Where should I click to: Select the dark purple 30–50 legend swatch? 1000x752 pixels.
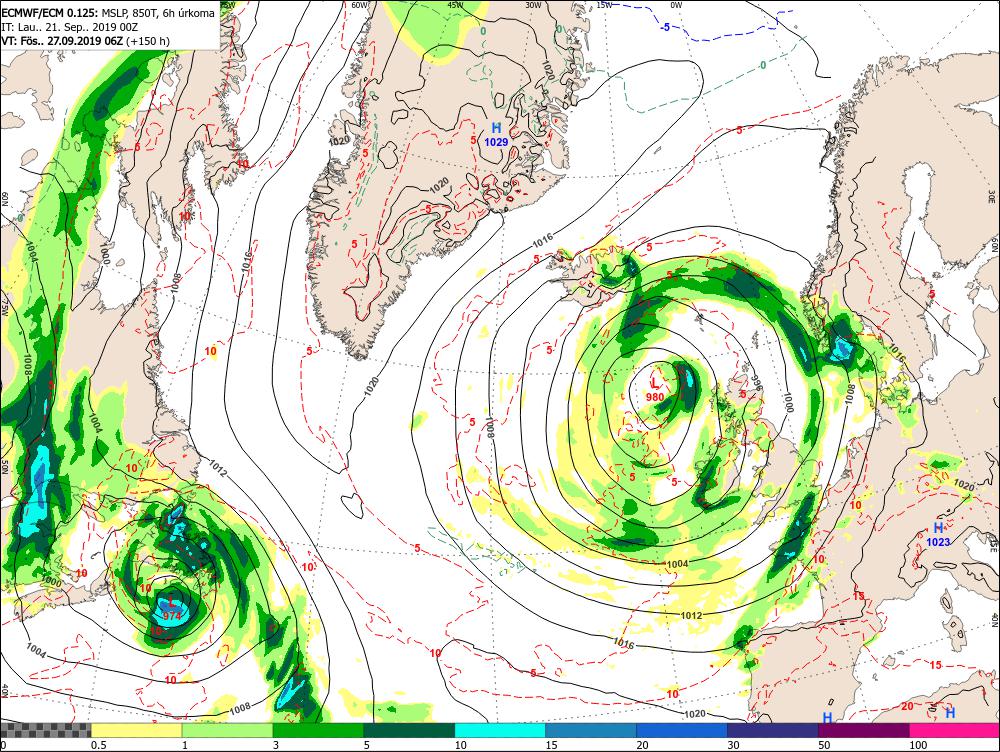pos(772,730)
